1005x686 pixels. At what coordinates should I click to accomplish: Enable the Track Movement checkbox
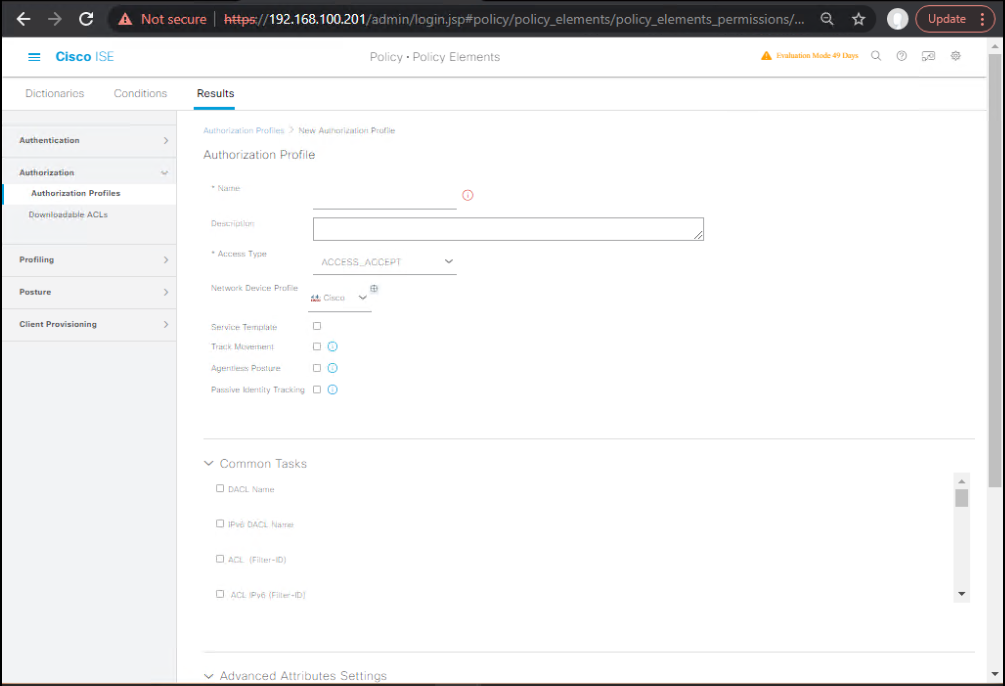tap(317, 346)
